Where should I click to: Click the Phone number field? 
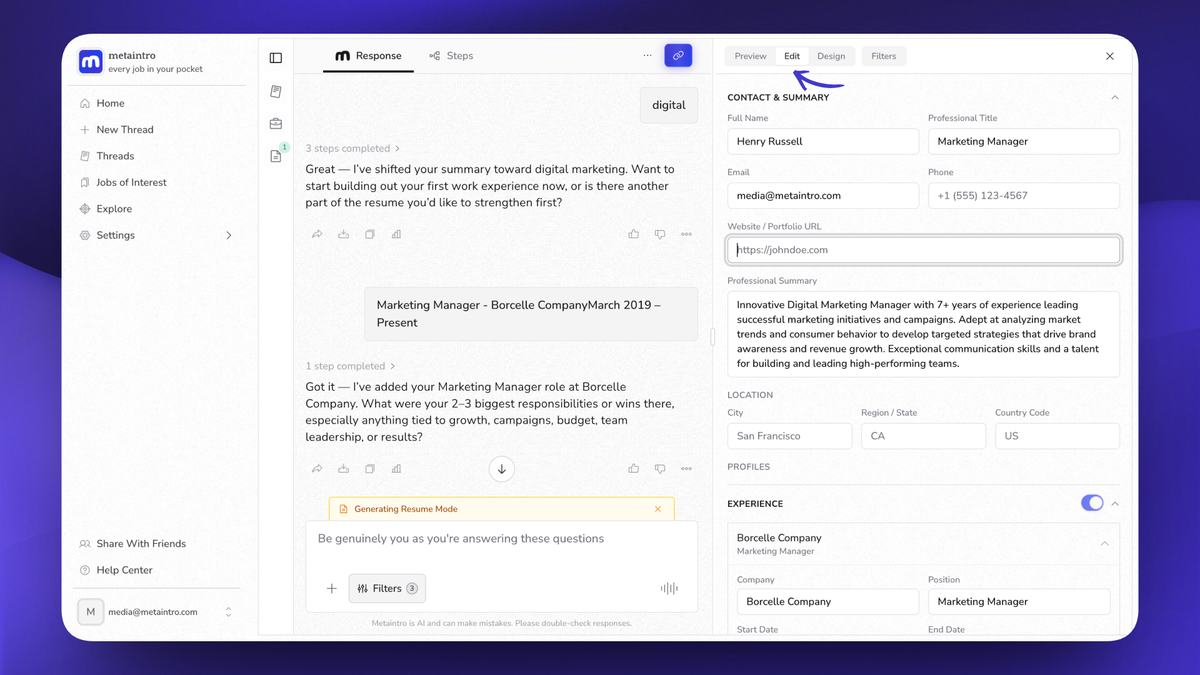pos(1024,196)
